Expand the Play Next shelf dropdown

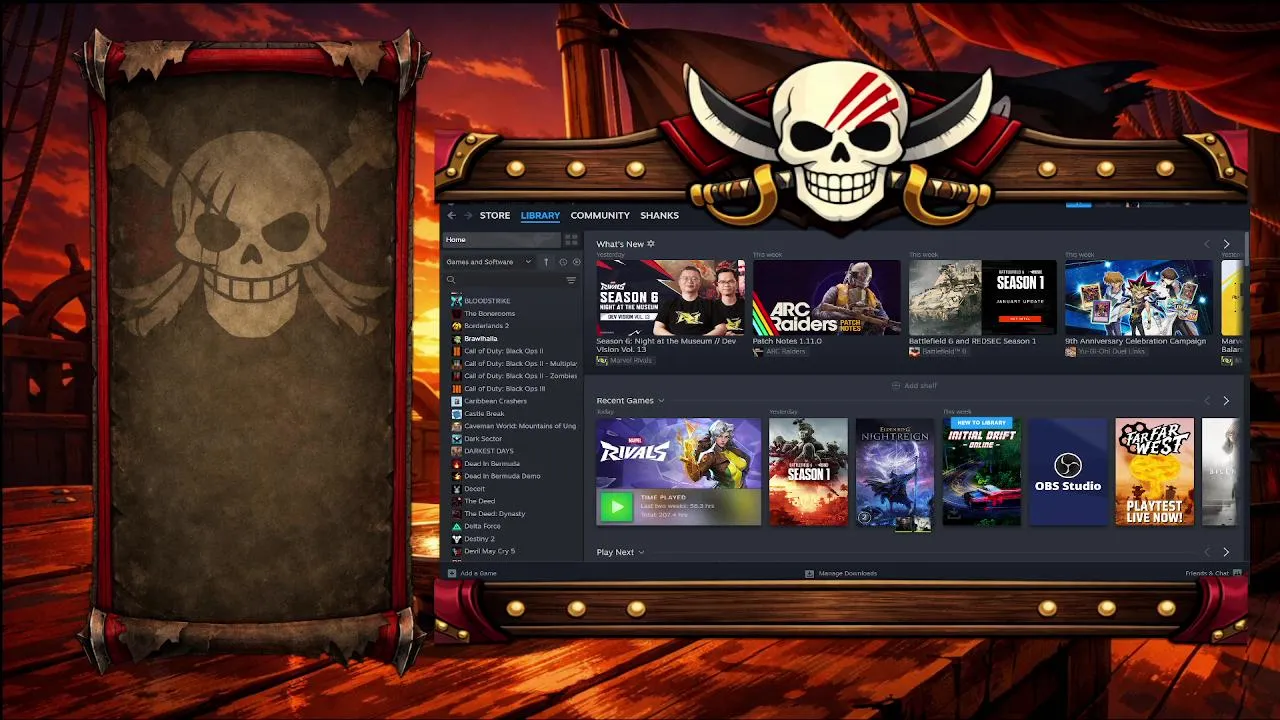641,552
